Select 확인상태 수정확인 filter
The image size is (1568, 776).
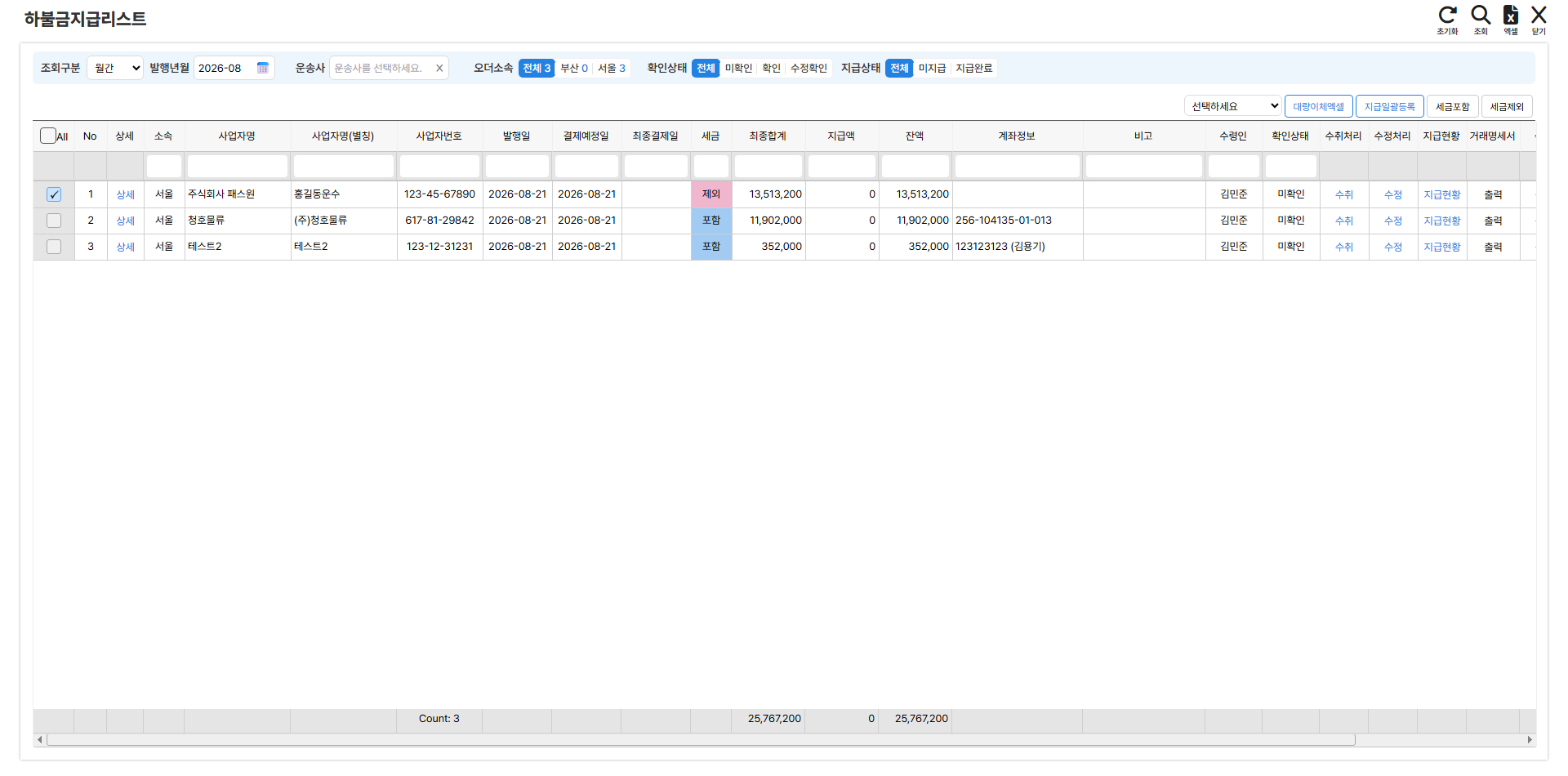tap(808, 68)
